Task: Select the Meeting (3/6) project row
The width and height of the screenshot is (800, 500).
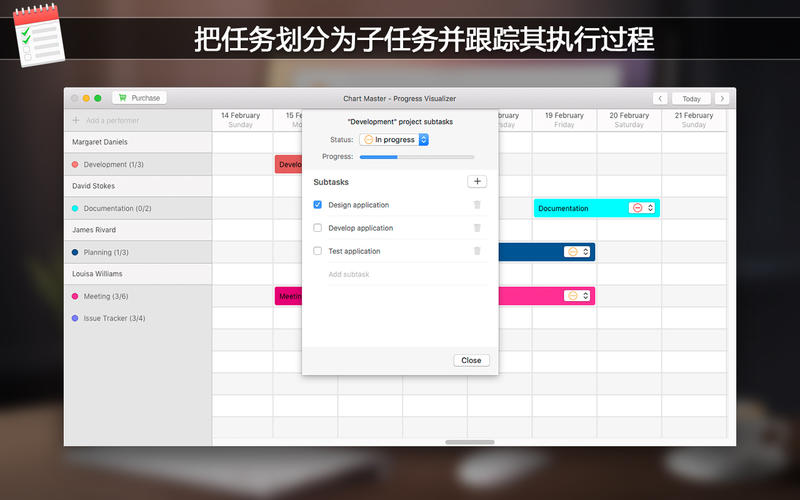Action: point(138,296)
